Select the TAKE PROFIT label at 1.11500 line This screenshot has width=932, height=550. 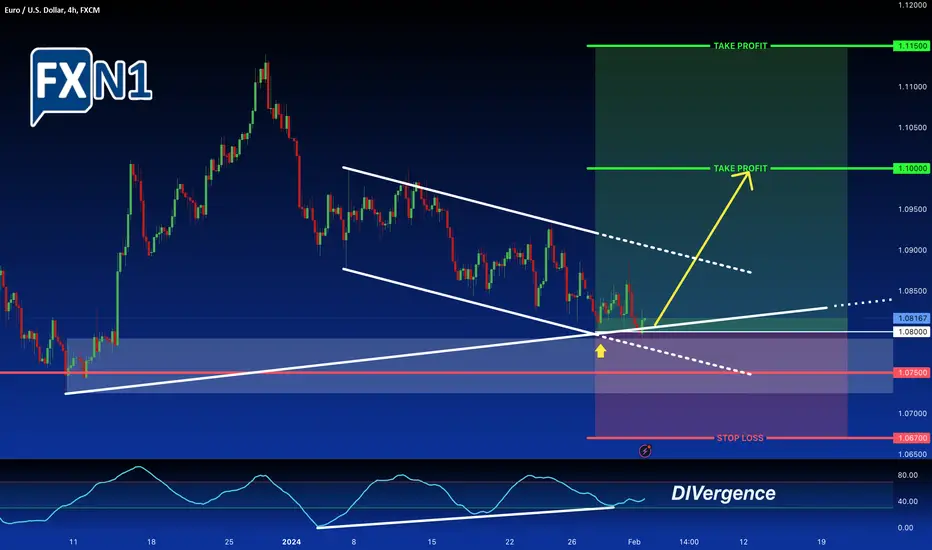pyautogui.click(x=740, y=46)
